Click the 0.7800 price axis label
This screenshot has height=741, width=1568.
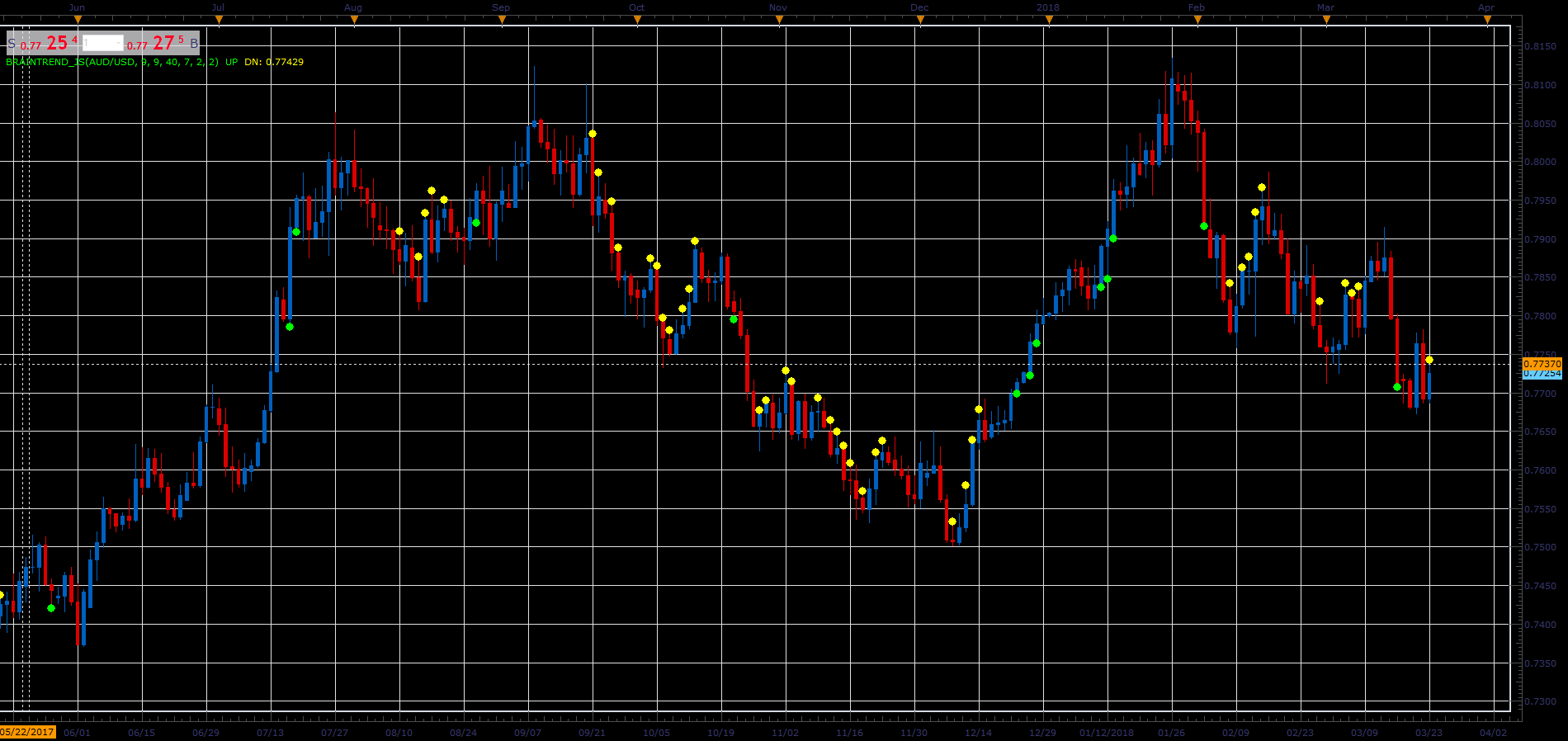[1541, 316]
